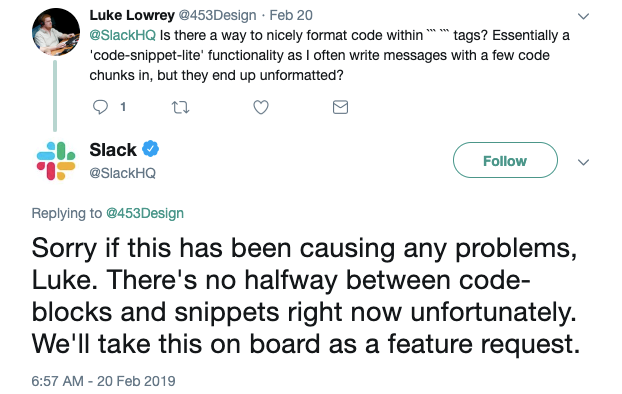Expand options chevron on Luke's tweet
Image resolution: width=622 pixels, height=394 pixels.
(x=583, y=16)
